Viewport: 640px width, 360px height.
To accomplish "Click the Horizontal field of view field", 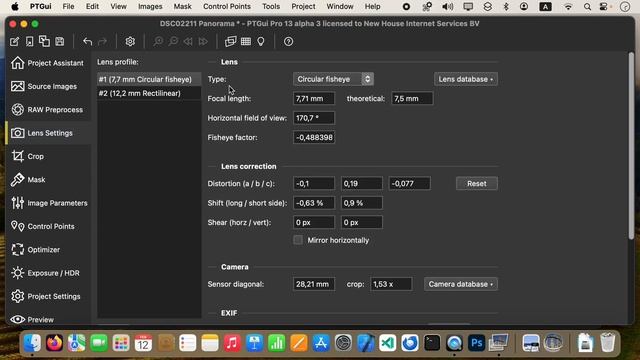I will pyautogui.click(x=314, y=118).
